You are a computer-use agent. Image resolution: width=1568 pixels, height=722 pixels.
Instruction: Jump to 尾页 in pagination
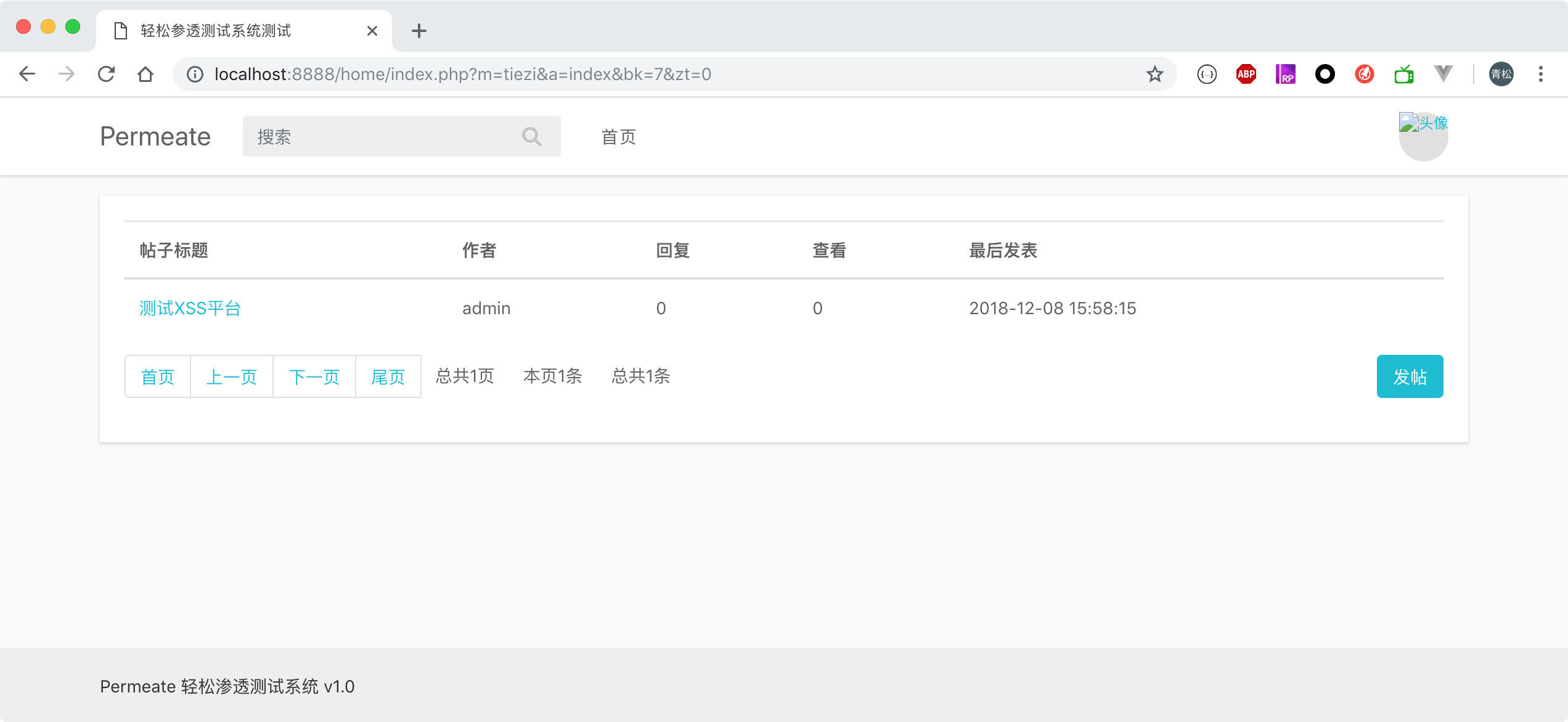(x=388, y=376)
